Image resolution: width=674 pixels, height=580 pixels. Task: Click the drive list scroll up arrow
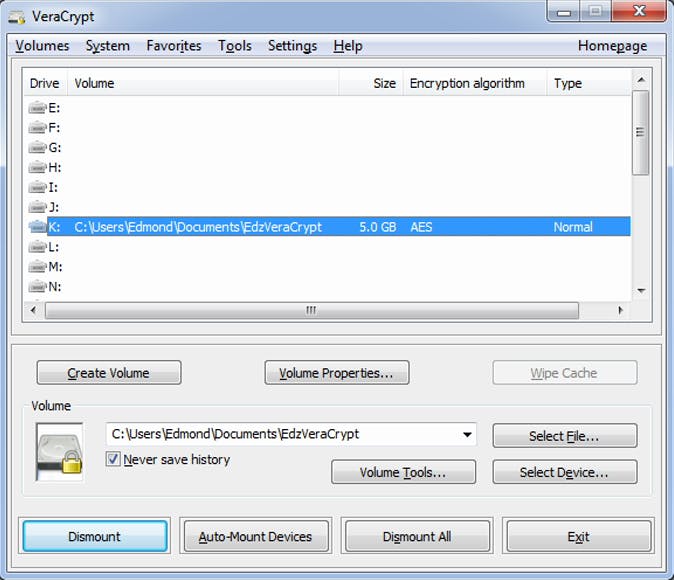click(x=640, y=80)
